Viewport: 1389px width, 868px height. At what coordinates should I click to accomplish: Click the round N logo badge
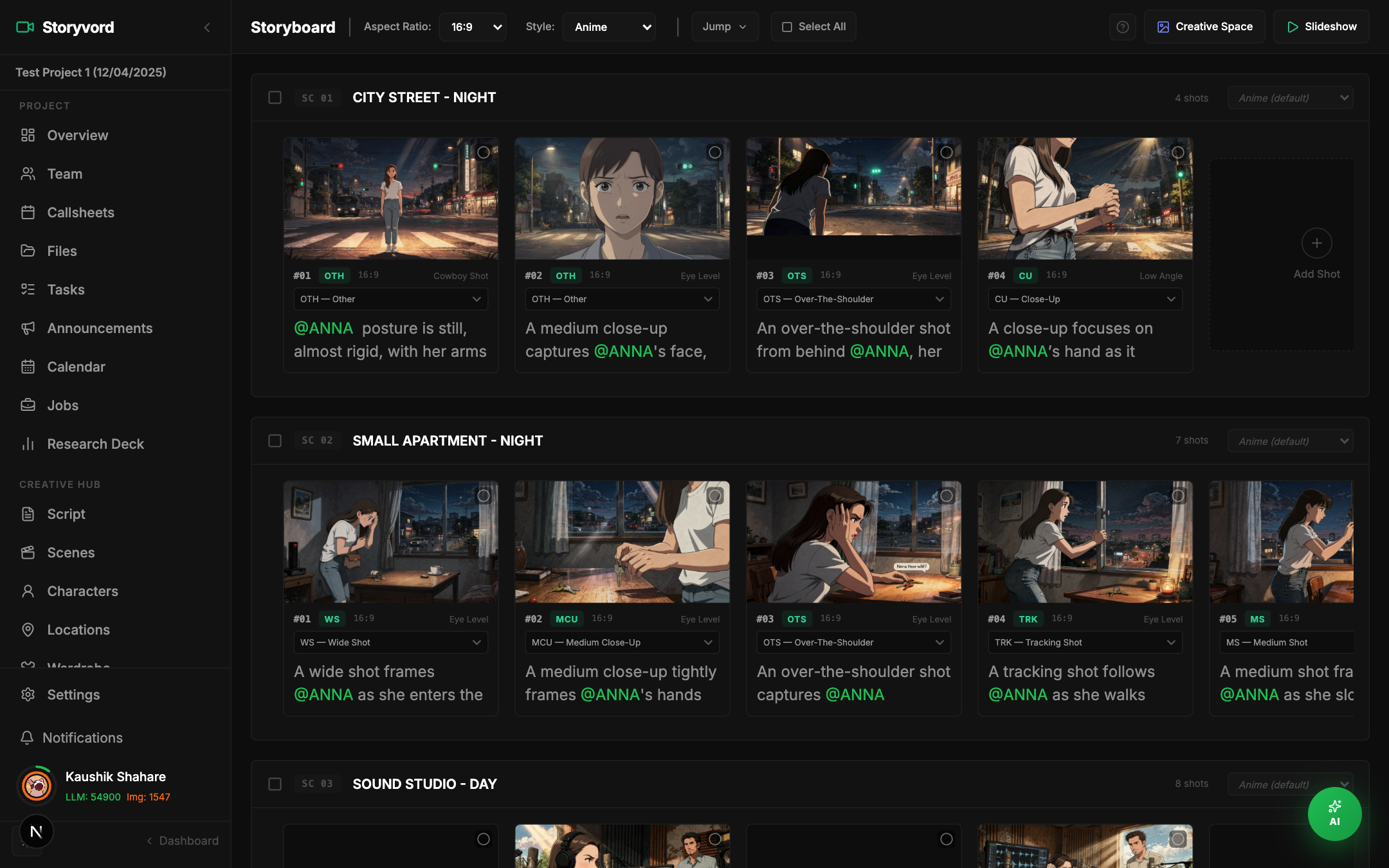[x=36, y=832]
